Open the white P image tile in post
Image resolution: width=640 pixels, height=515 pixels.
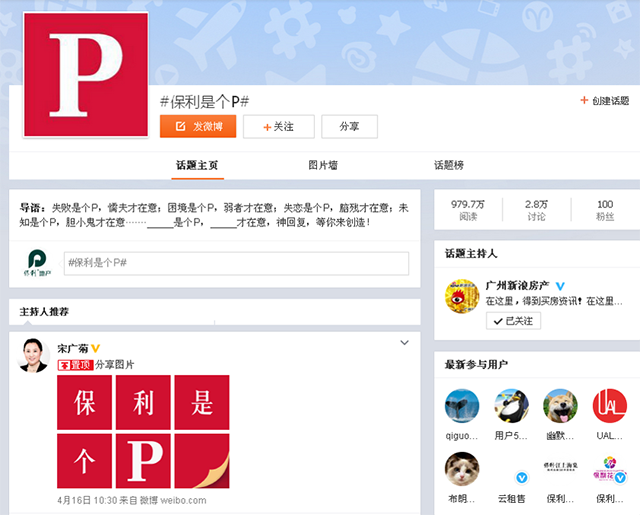tap(143, 461)
